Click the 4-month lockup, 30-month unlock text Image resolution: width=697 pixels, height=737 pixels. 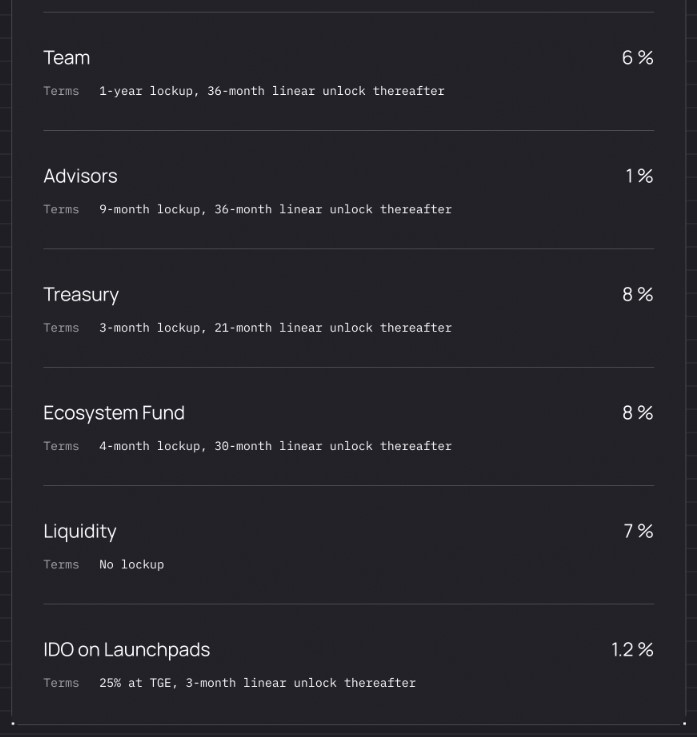[275, 446]
